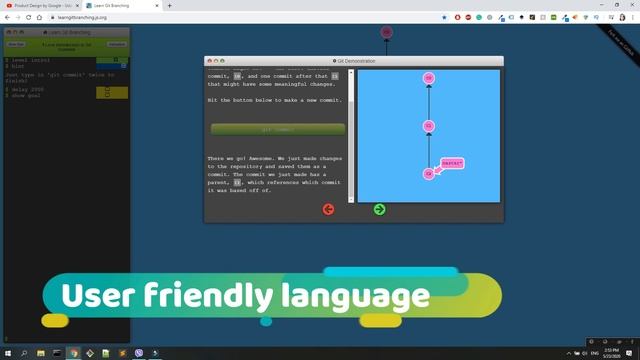Open the orange extension icon
The height and width of the screenshot is (360, 640).
575,18
